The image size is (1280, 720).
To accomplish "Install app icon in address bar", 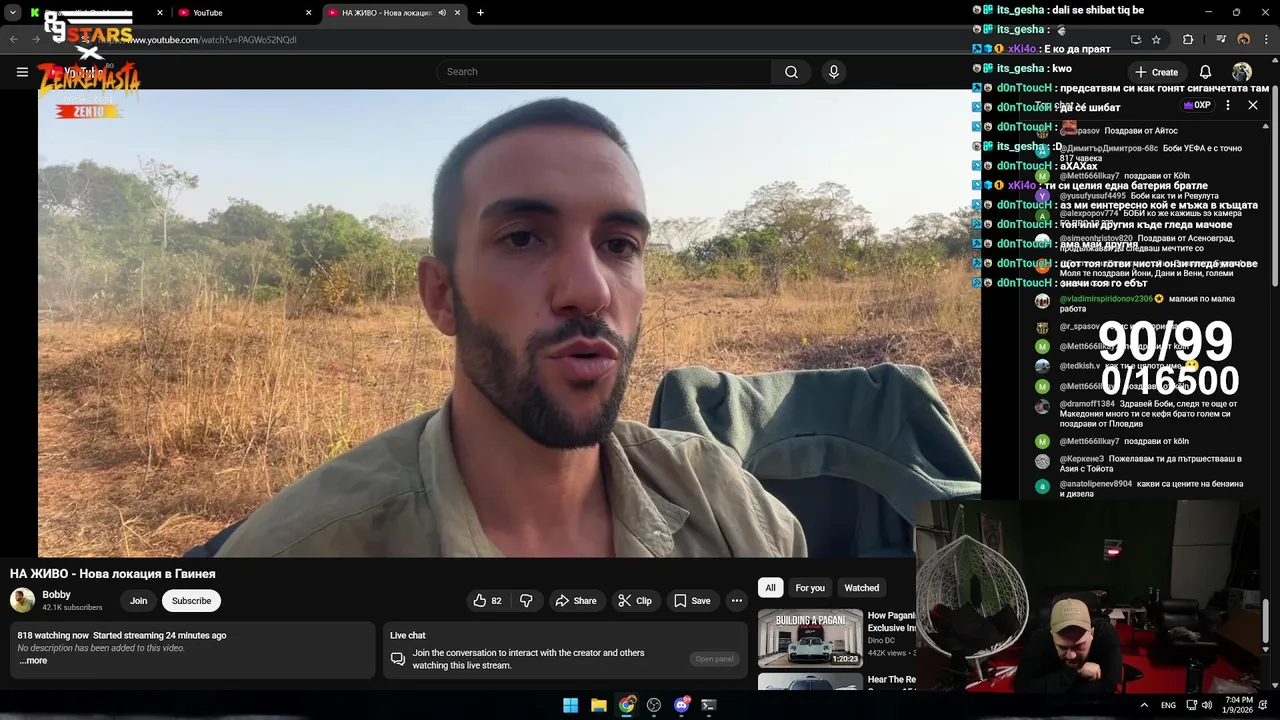I will point(1135,40).
